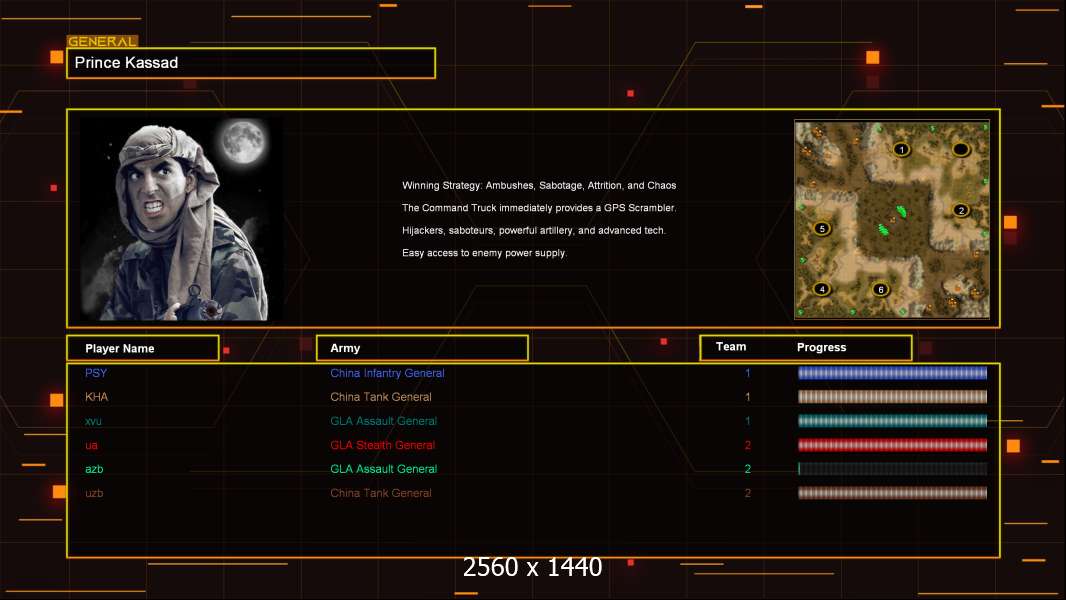Click PSY's blue loading progress bar
This screenshot has width=1066, height=600.
pyautogui.click(x=892, y=373)
